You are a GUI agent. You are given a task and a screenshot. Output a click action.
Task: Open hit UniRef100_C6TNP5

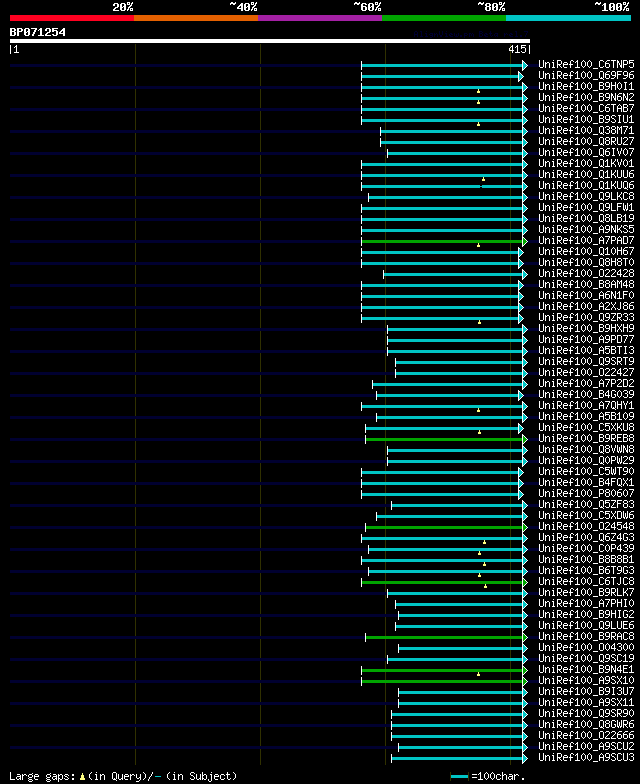coord(586,64)
